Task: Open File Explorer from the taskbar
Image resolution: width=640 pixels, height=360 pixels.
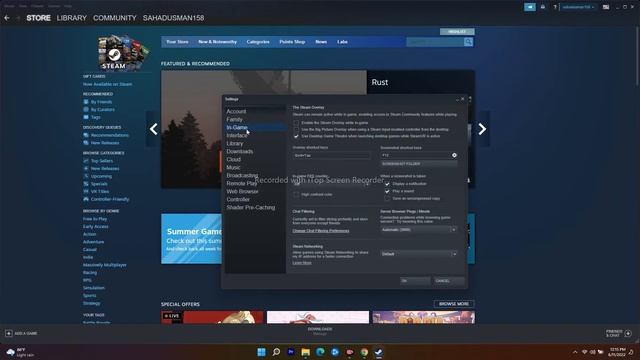Action: point(305,352)
